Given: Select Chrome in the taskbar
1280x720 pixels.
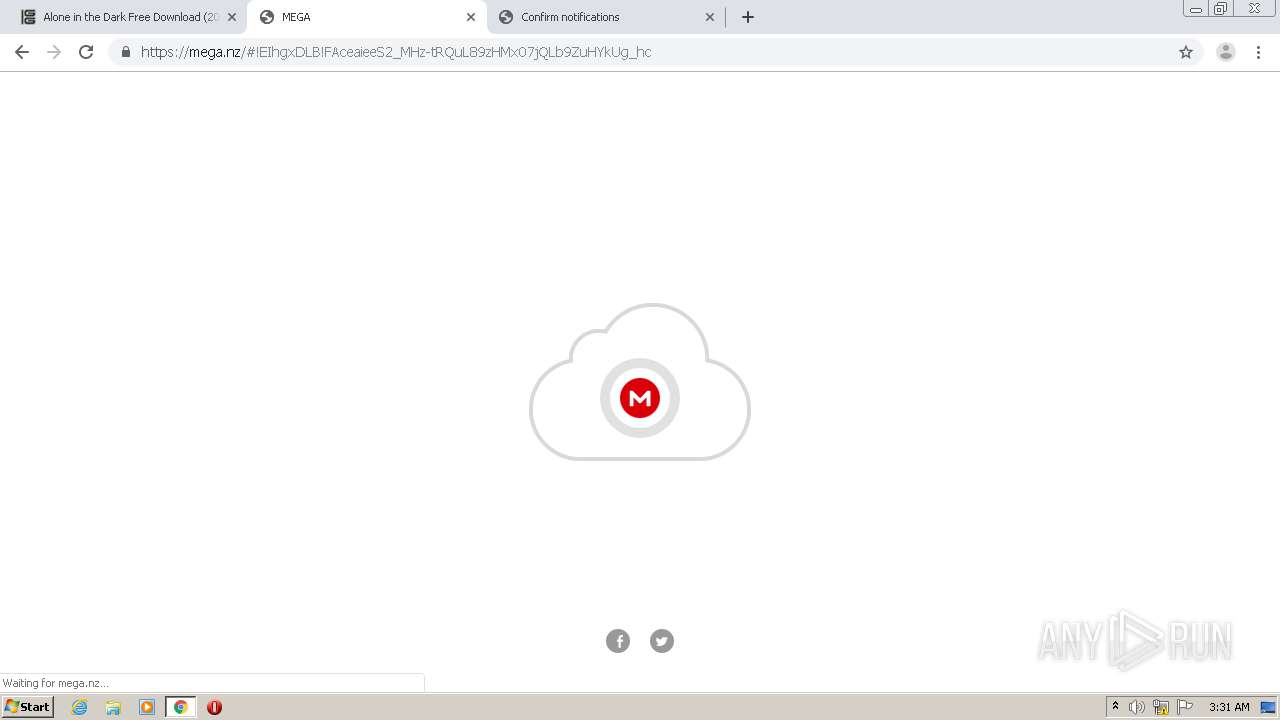Looking at the screenshot, I should [180, 707].
